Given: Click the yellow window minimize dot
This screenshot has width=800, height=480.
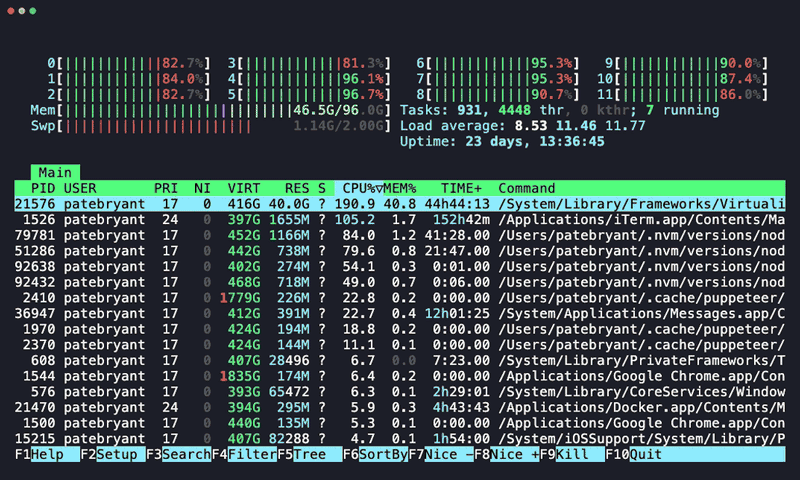Looking at the screenshot, I should click(21, 11).
